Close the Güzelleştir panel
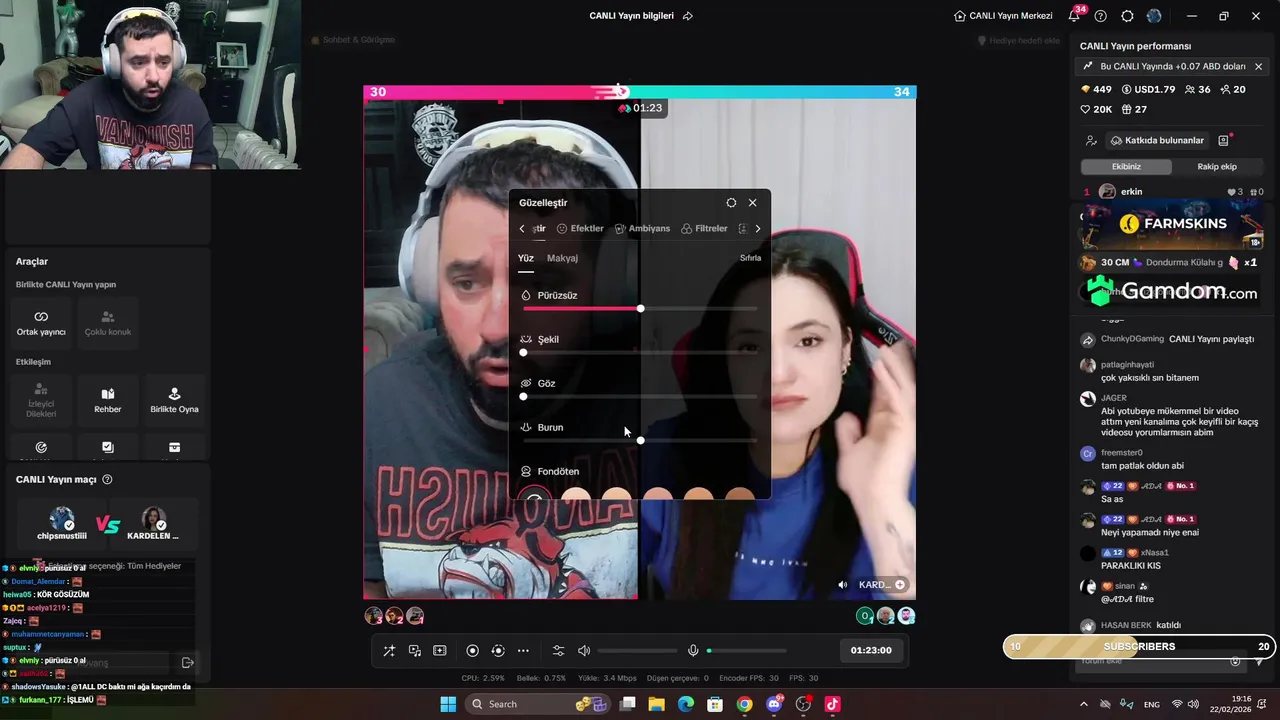 click(753, 202)
